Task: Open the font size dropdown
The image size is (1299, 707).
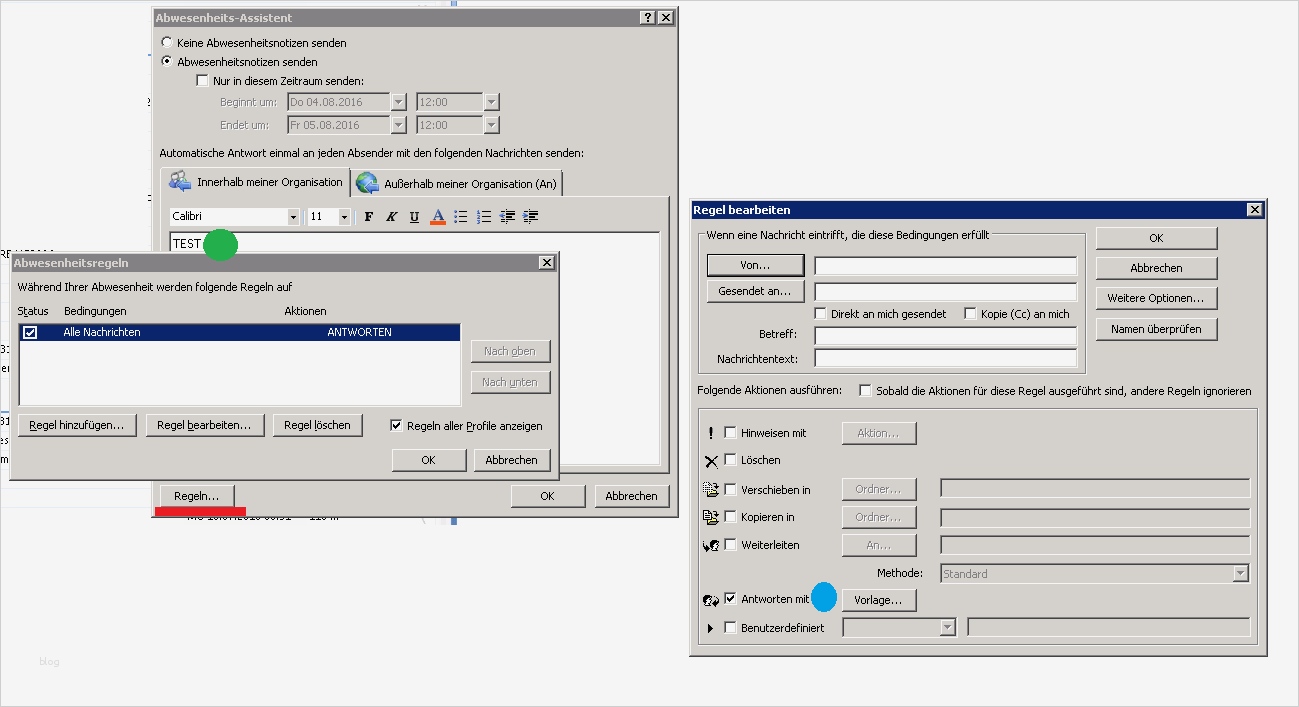Action: point(345,216)
